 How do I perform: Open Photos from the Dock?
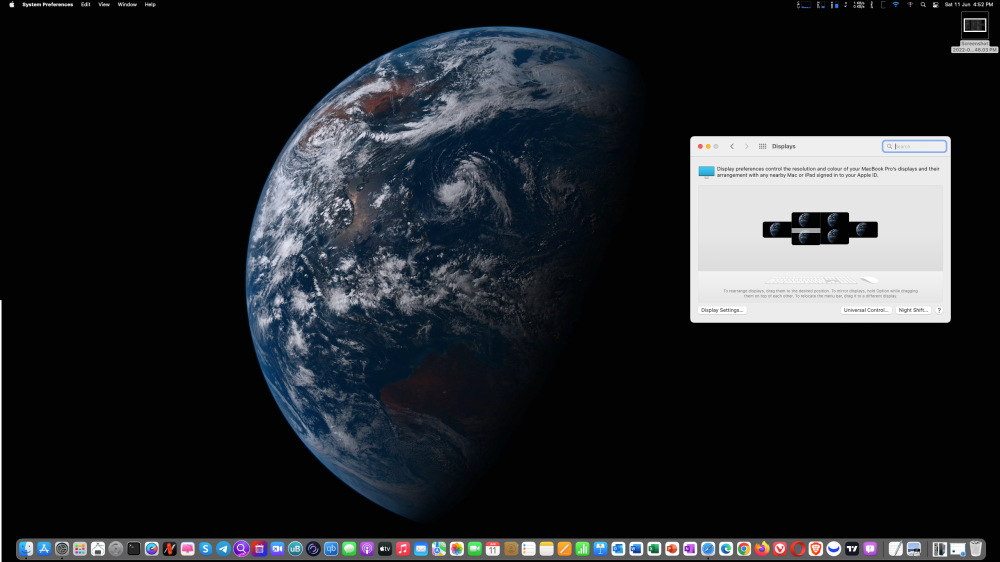(457, 549)
